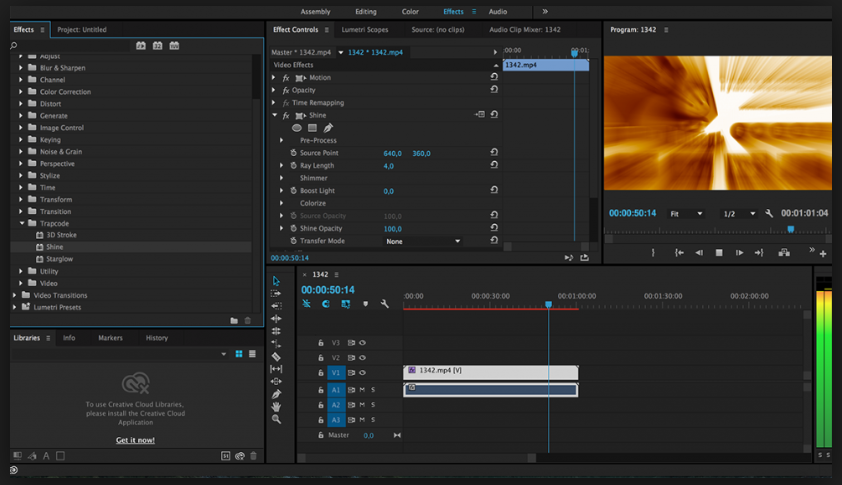Image resolution: width=842 pixels, height=485 pixels.
Task: Open the Fit zoom level dropdown
Action: pos(686,214)
